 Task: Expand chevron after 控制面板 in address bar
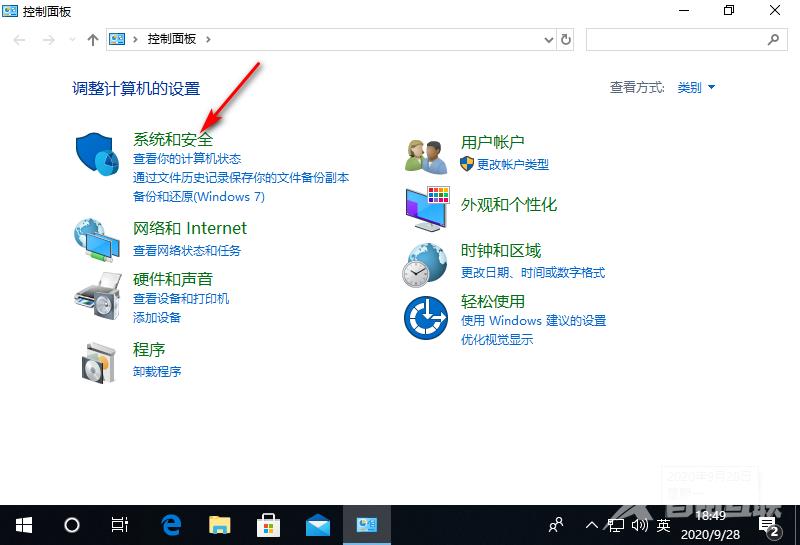coord(208,39)
